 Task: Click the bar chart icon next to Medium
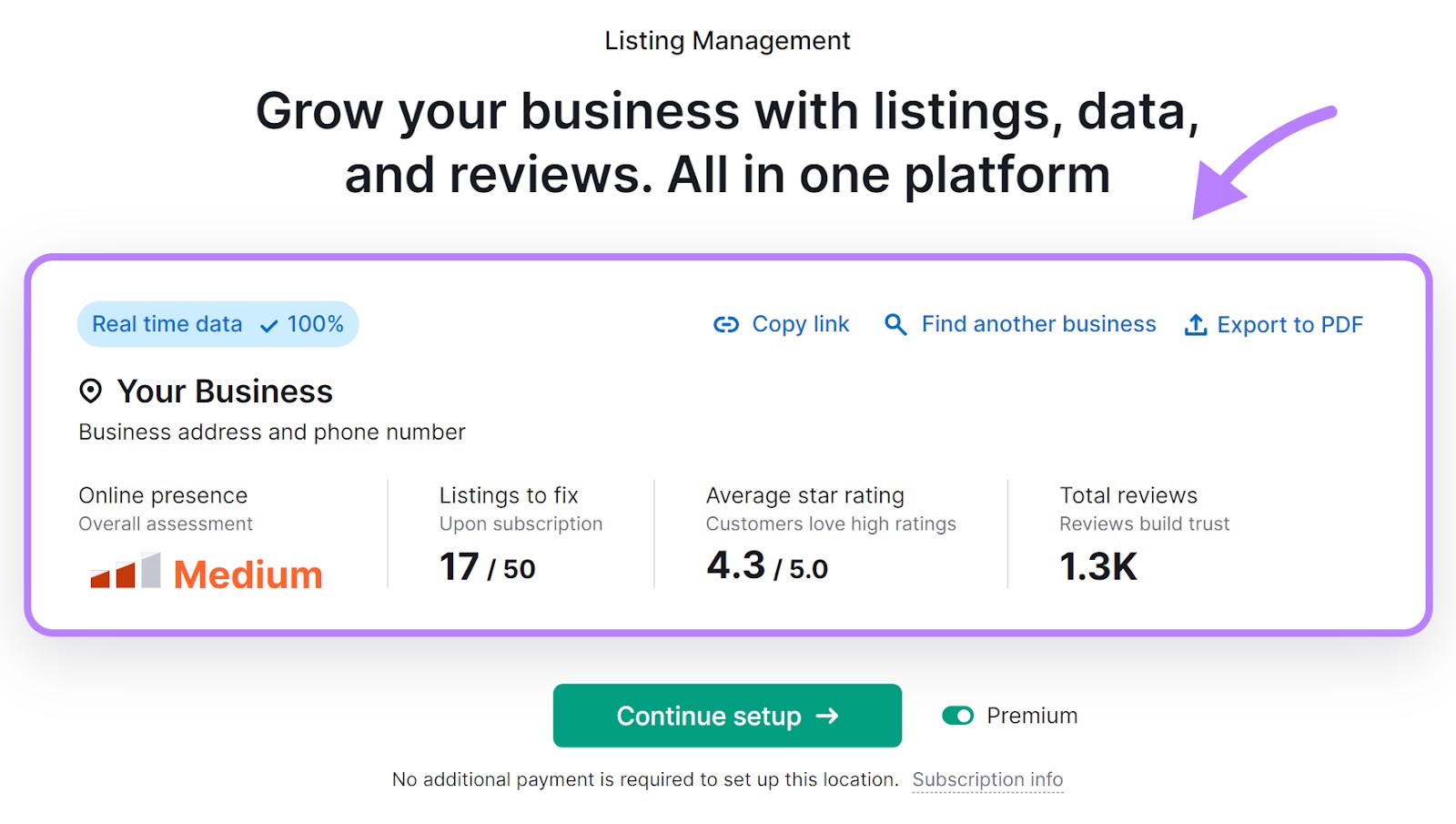pos(123,572)
